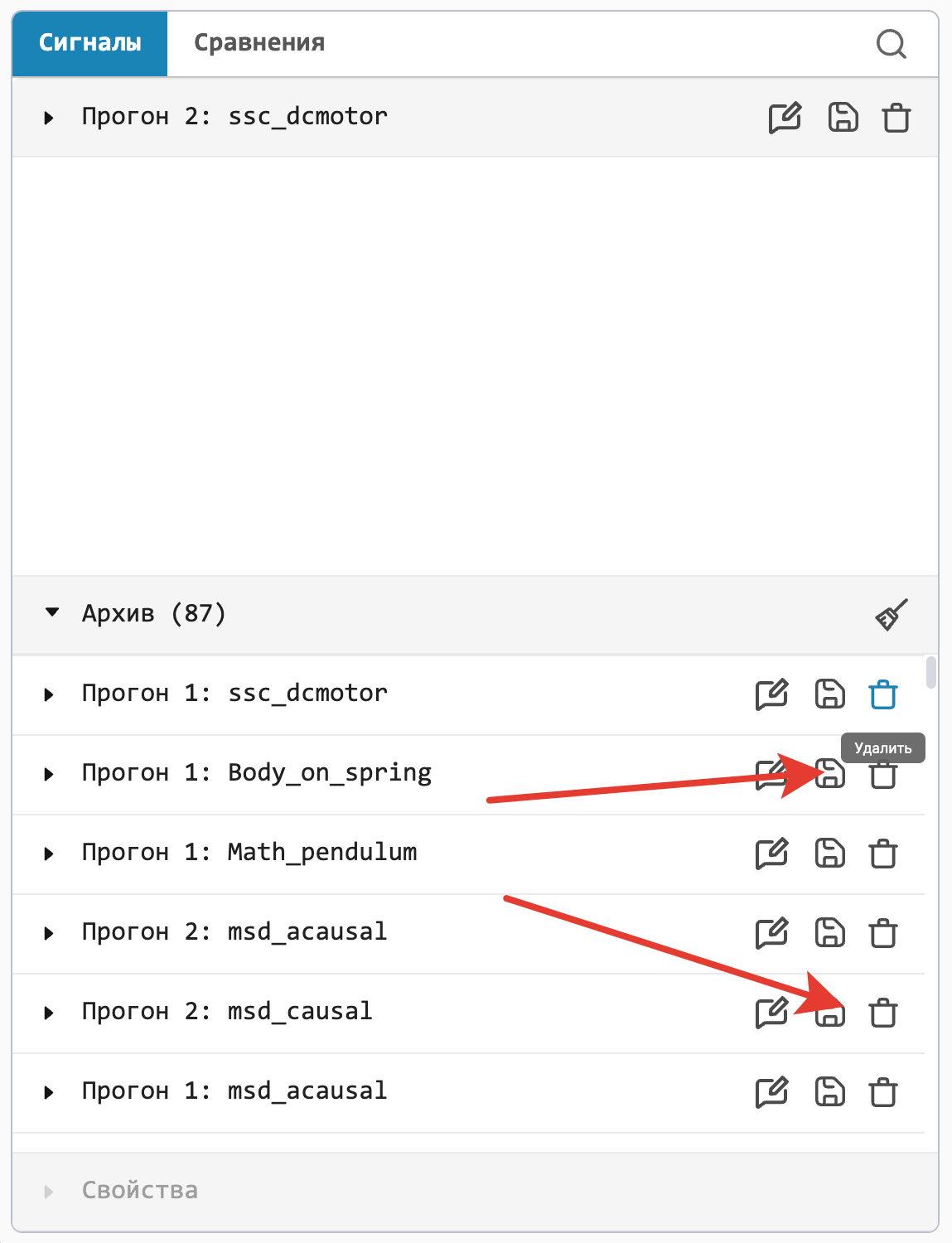This screenshot has width=952, height=1243.
Task: Edit comment for archived Прогон 1: ssc_dcmotor
Action: tap(771, 694)
